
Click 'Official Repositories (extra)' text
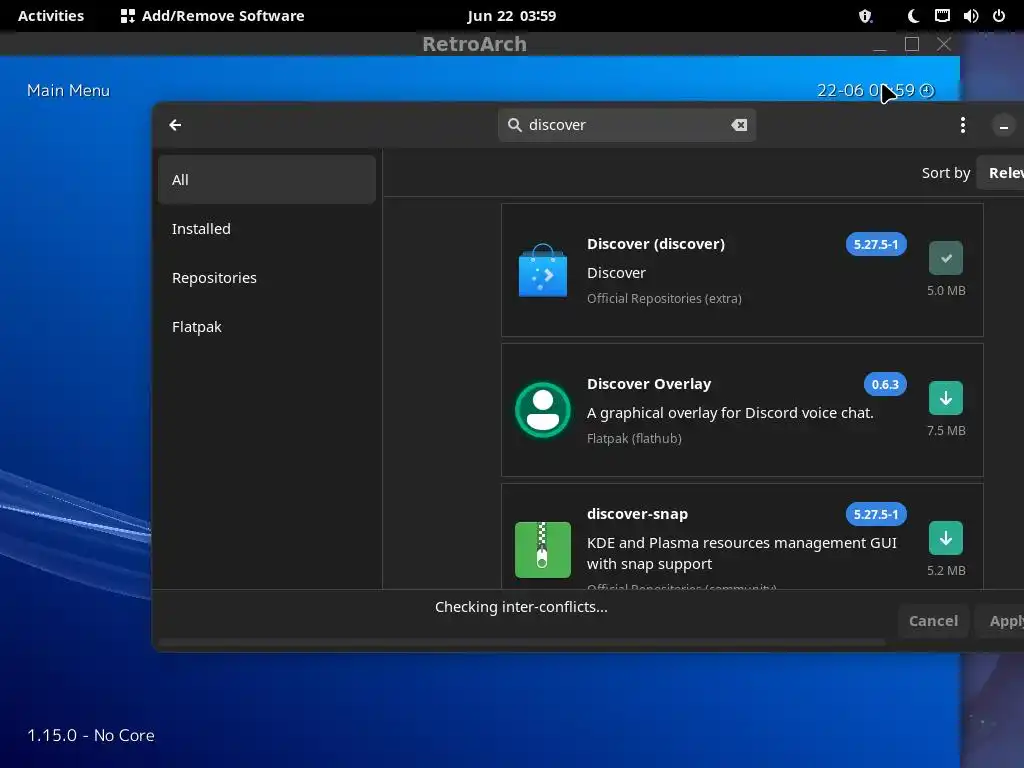664,298
